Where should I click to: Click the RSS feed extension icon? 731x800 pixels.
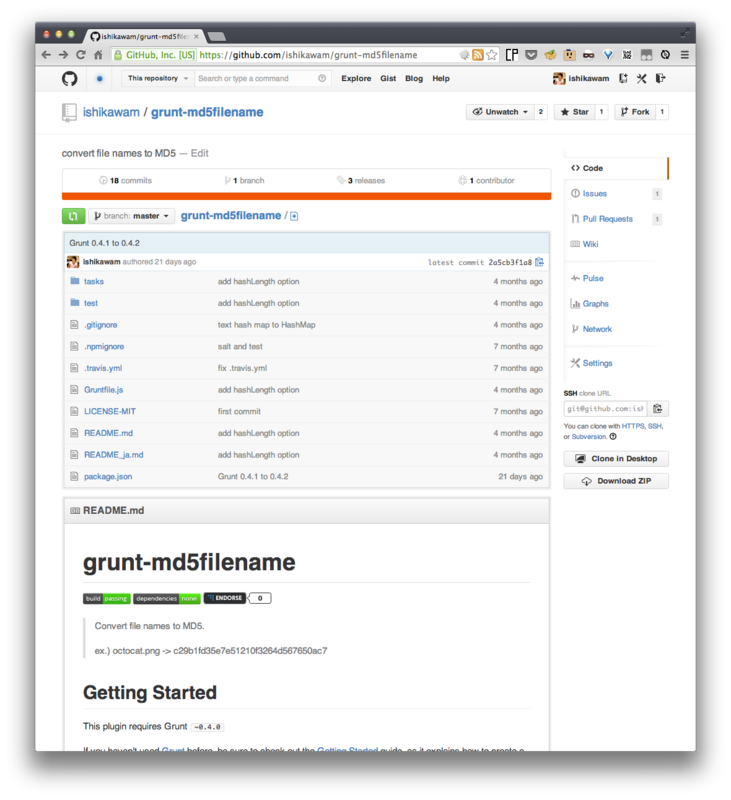pyautogui.click(x=477, y=55)
